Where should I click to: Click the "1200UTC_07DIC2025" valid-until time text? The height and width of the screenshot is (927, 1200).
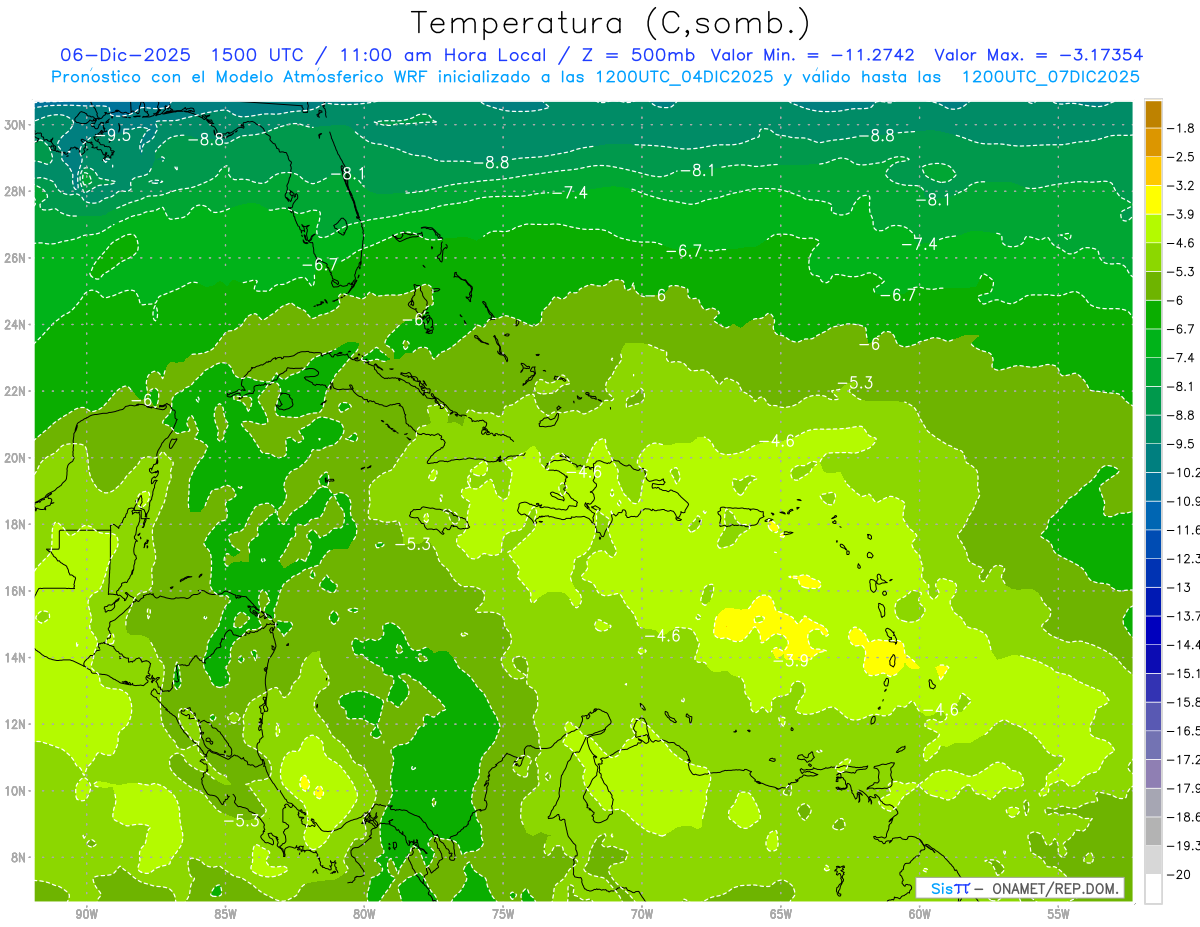click(x=1050, y=77)
